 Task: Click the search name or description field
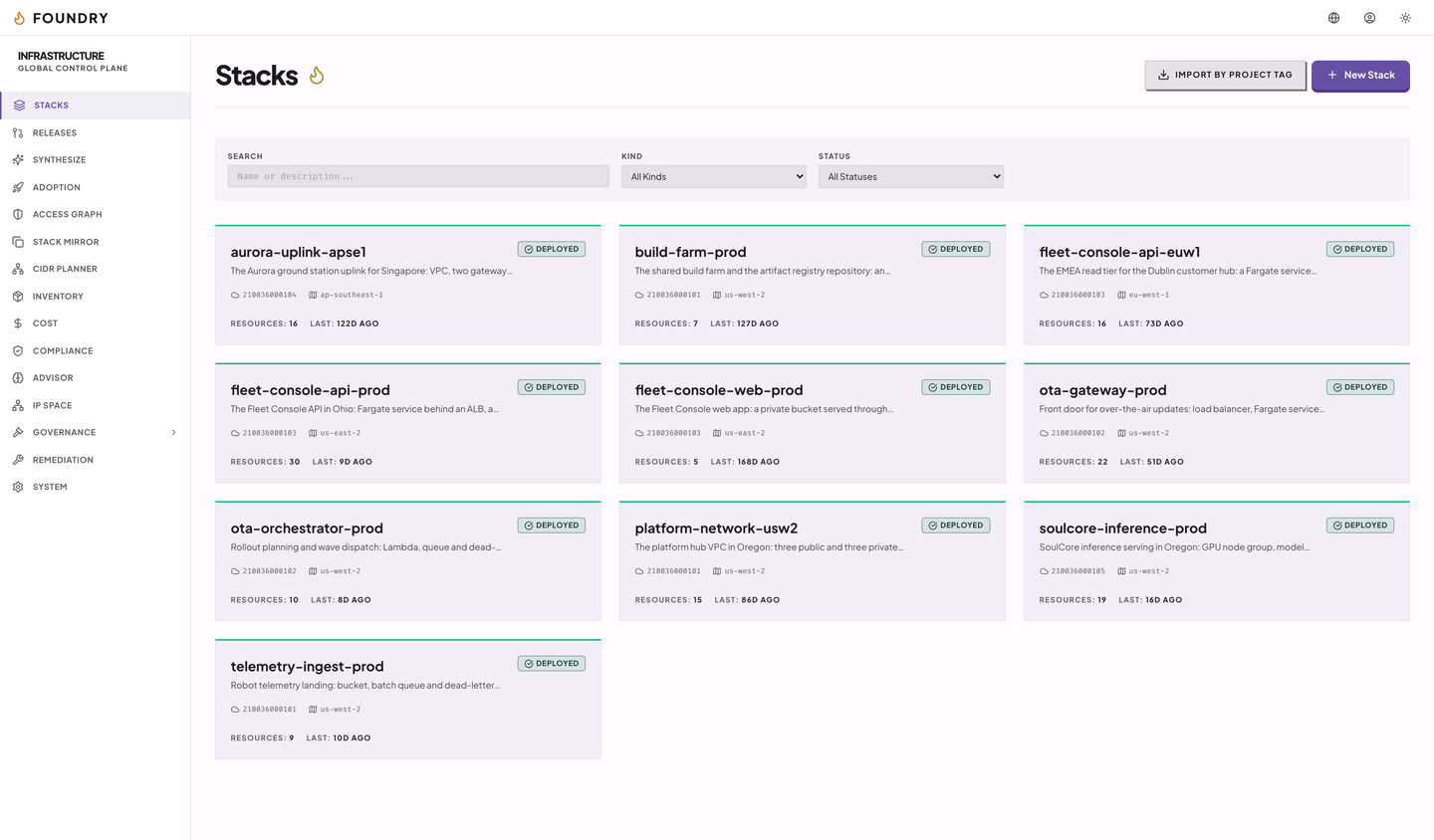pos(418,176)
